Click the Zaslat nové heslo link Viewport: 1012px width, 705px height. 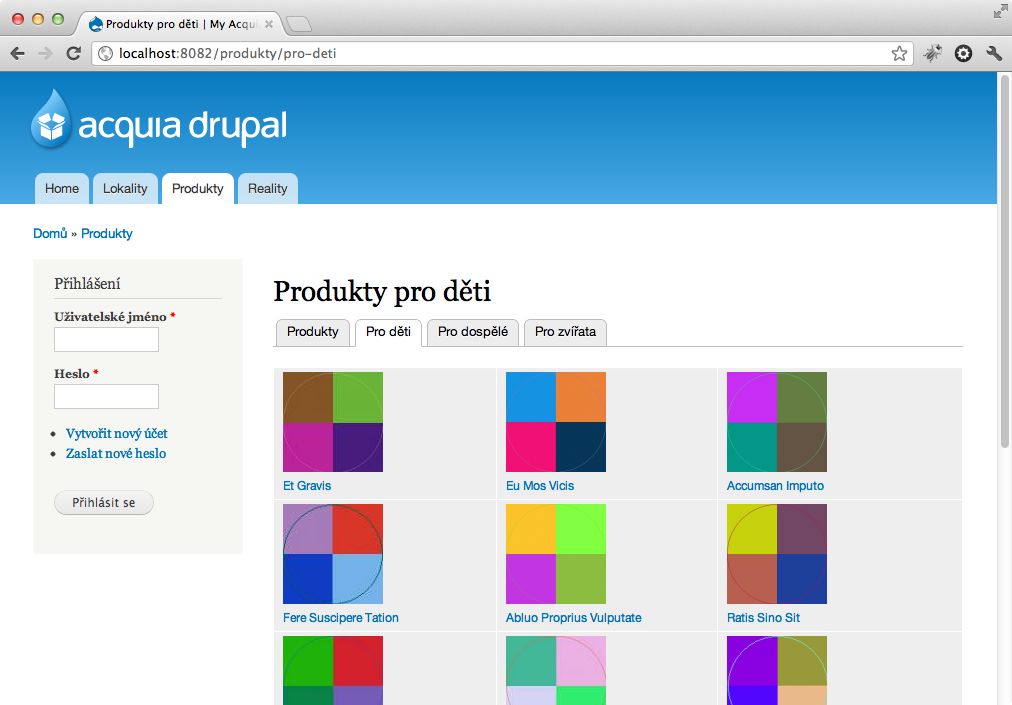[116, 454]
